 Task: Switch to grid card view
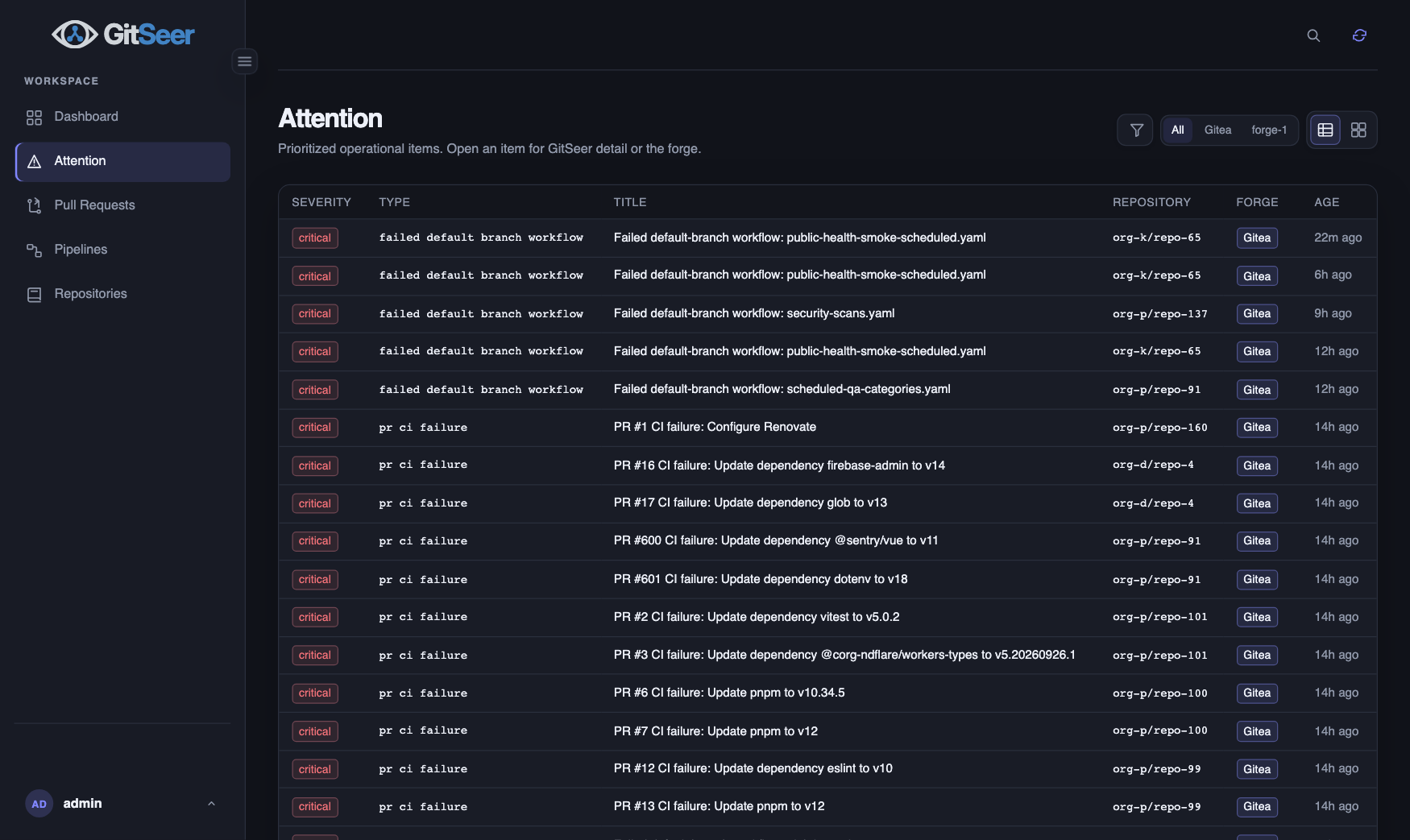tap(1358, 130)
